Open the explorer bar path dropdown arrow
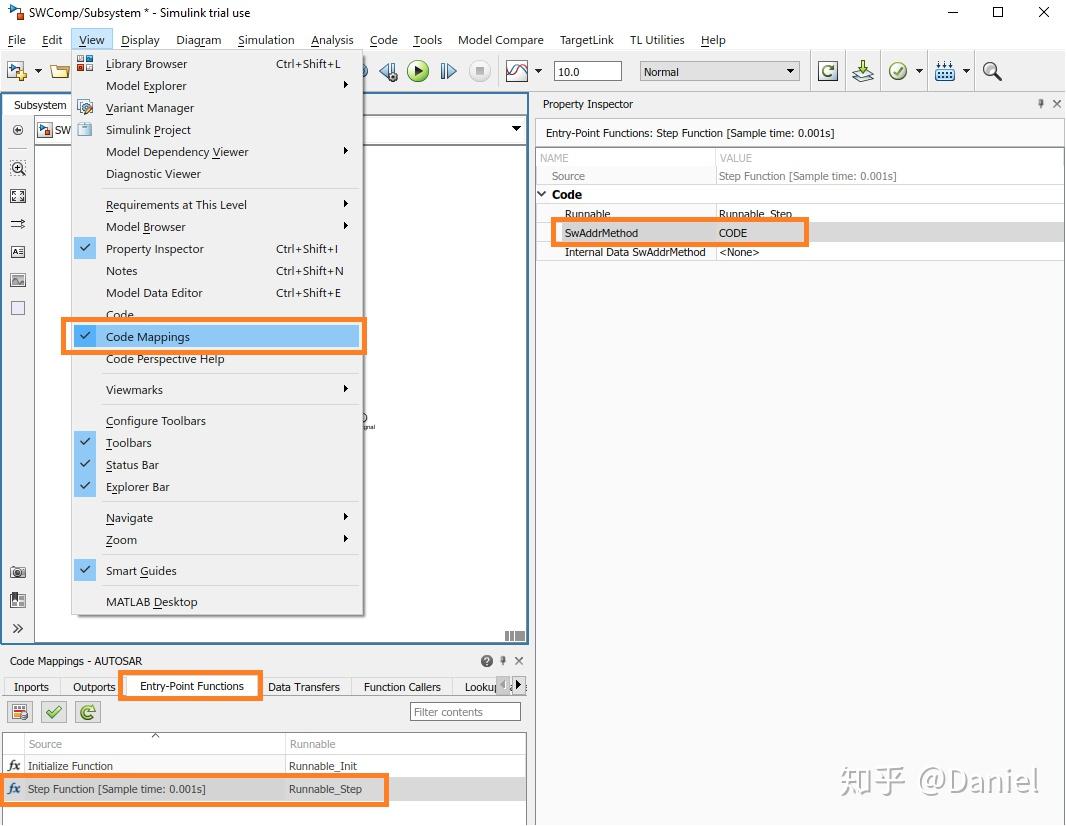This screenshot has width=1066, height=826. [517, 128]
